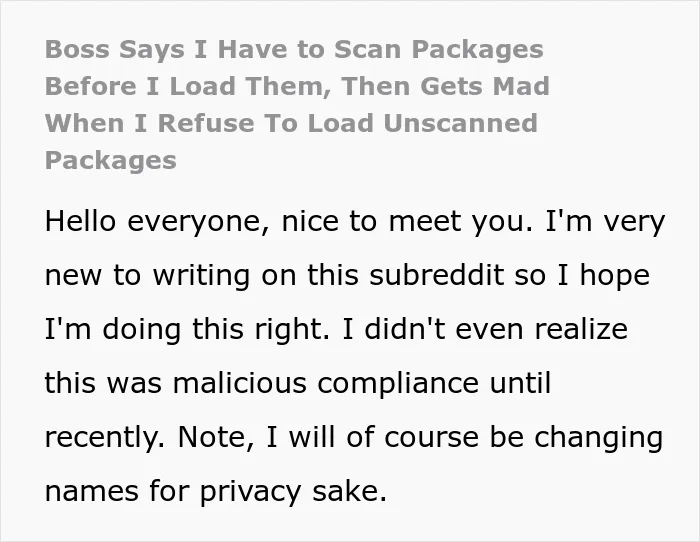This screenshot has width=700, height=542.
Task: Click the word 'Unscanned' in the title
Action: [x=460, y=123]
